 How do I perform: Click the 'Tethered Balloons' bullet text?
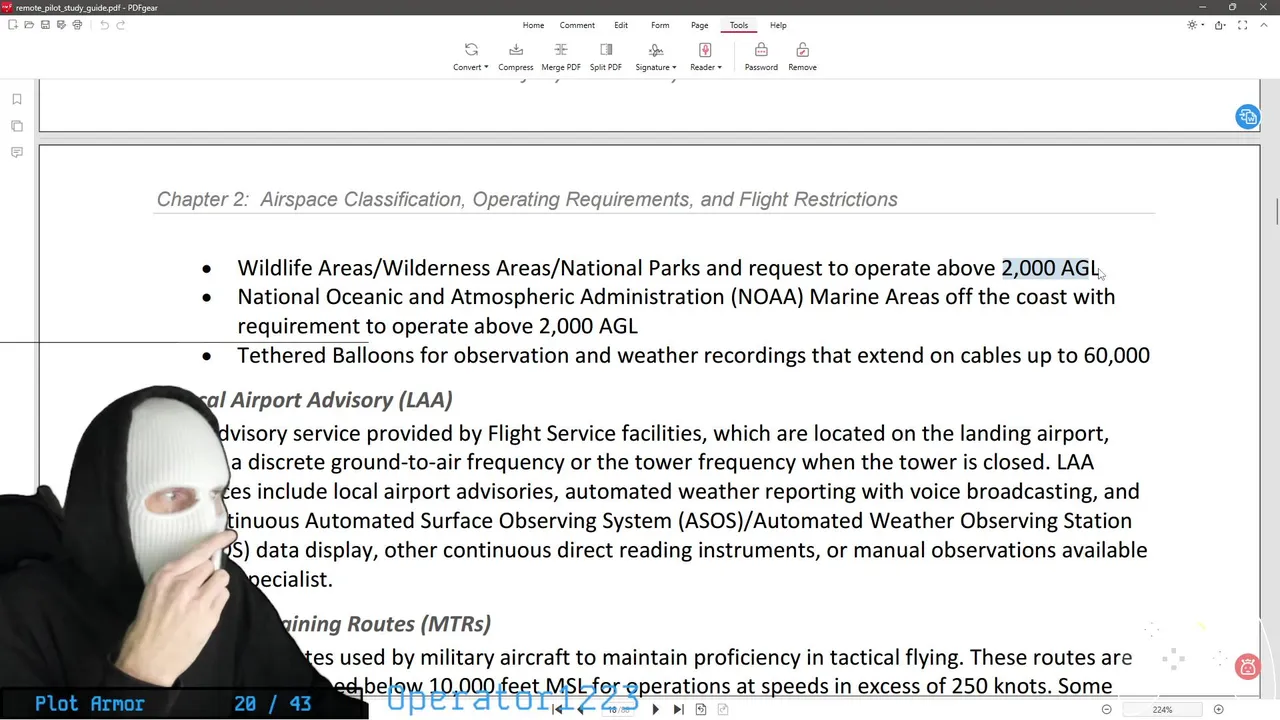[x=693, y=355]
